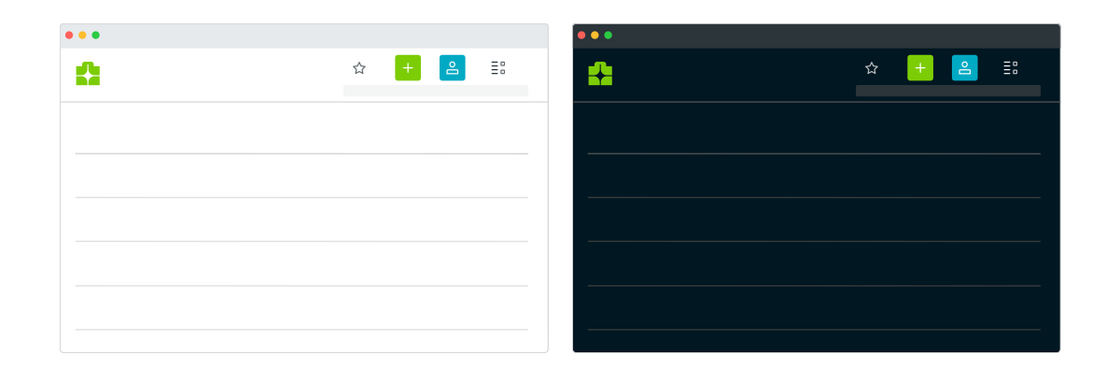This screenshot has width=1120, height=384.
Task: Open the blue user profile icon in dark window
Action: tap(964, 68)
